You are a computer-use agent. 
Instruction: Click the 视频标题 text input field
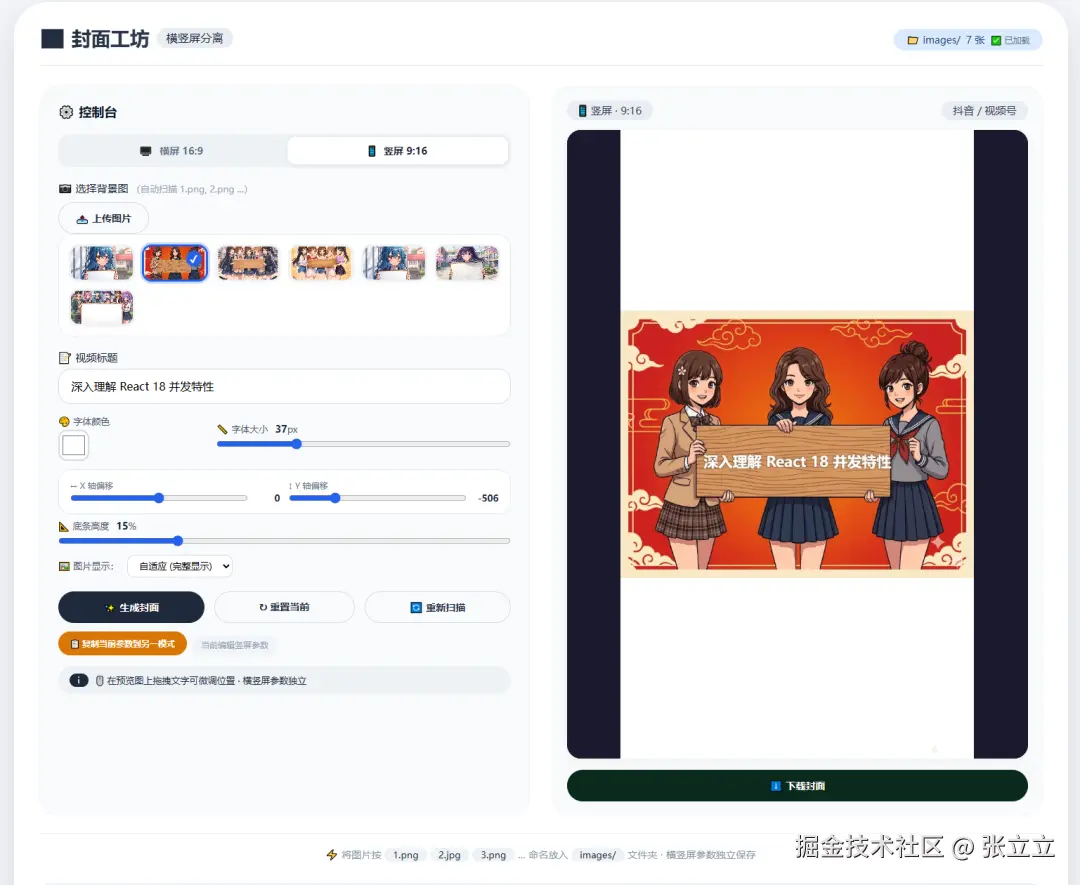pos(284,386)
